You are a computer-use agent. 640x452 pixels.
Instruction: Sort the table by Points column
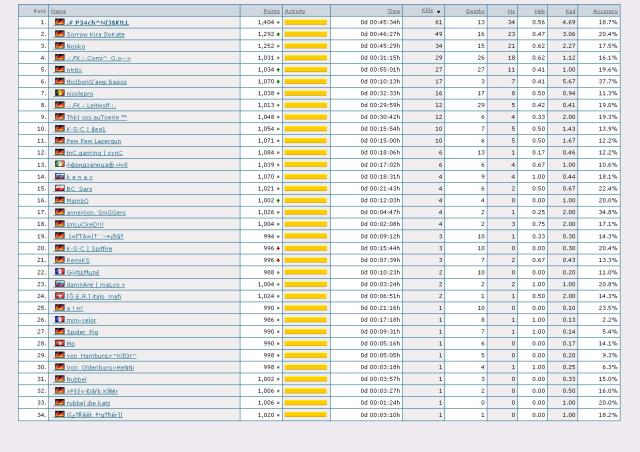coord(271,10)
